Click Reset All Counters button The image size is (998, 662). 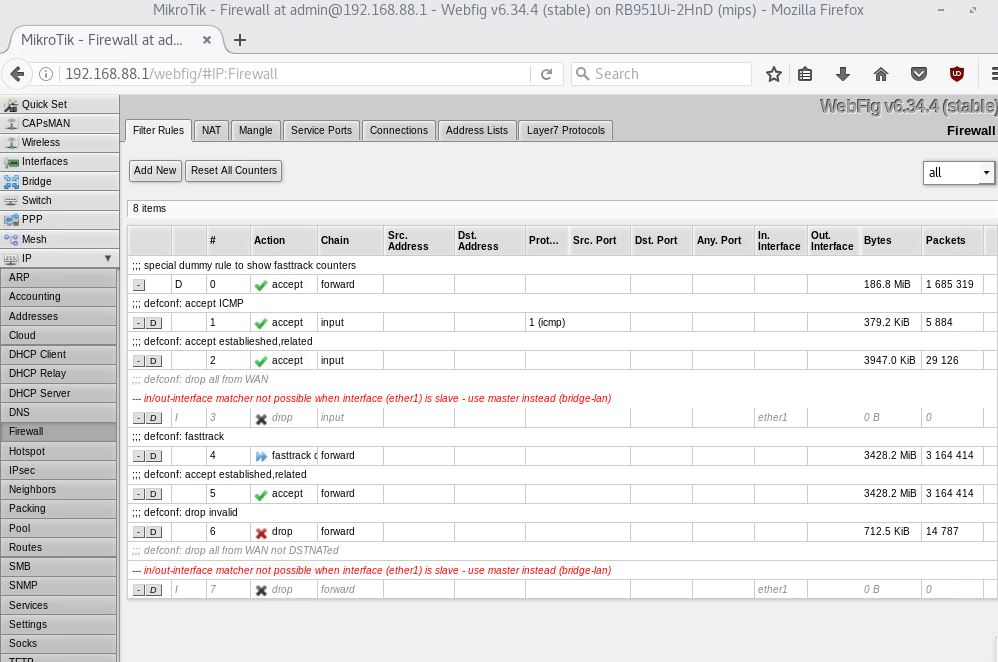coord(234,171)
